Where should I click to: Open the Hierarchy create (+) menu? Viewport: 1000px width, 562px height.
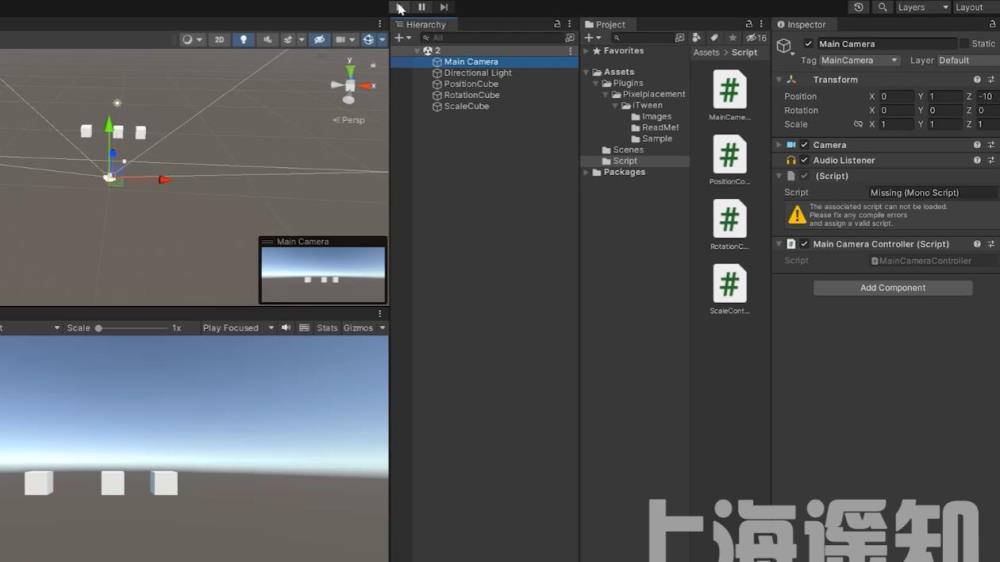pyautogui.click(x=402, y=38)
